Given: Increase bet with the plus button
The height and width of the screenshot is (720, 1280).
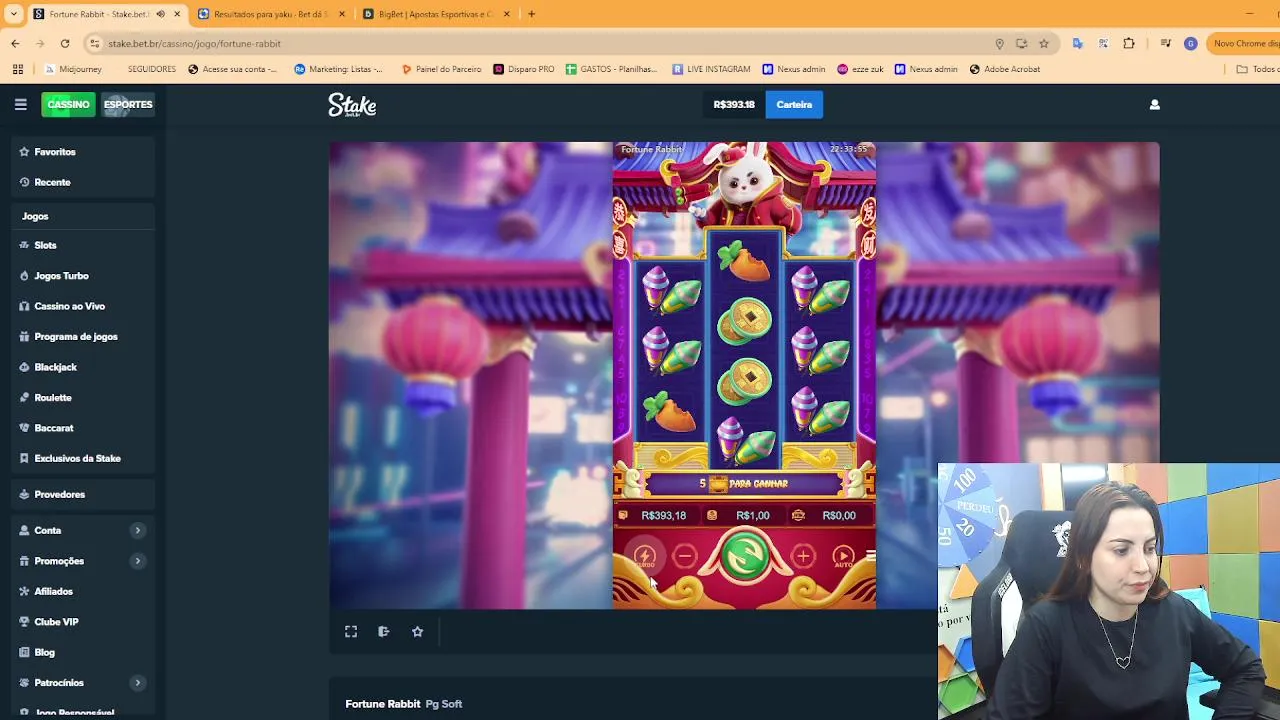Looking at the screenshot, I should point(803,556).
